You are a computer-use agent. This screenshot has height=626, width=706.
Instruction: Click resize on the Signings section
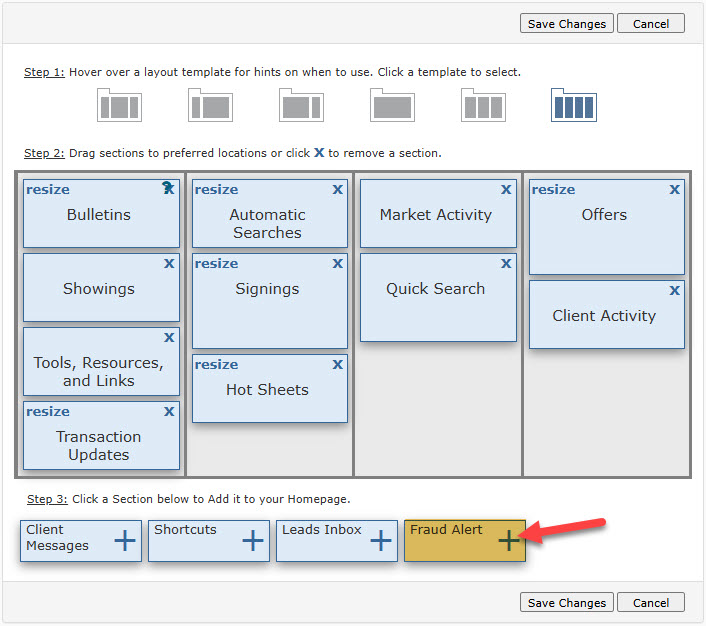tap(216, 263)
